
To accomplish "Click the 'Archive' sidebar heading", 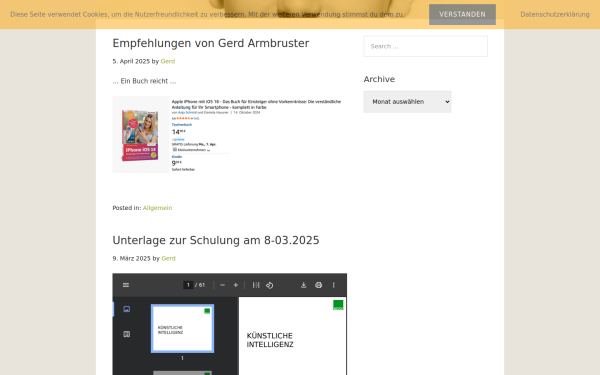I will [x=379, y=79].
